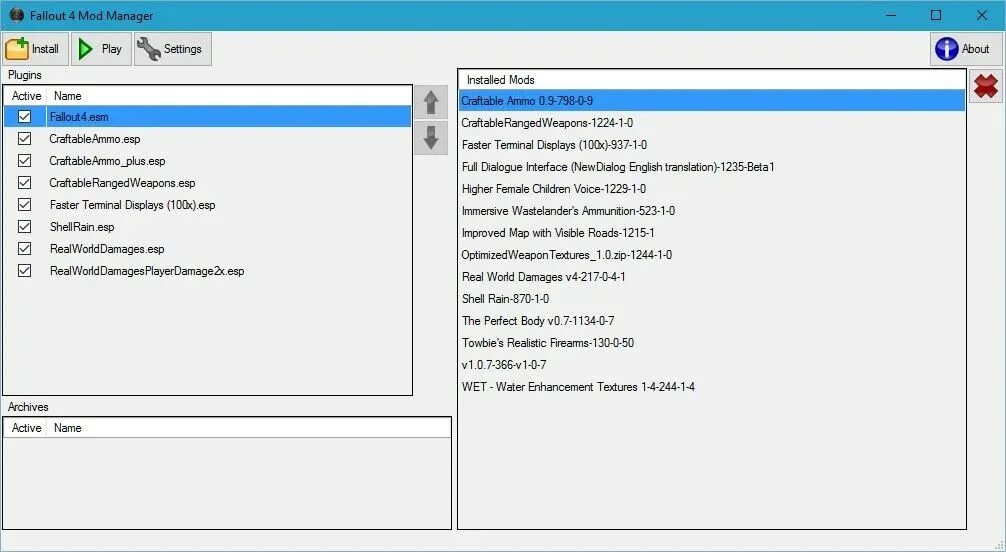Uncheck the Fallout4.esm plugin
The width and height of the screenshot is (1006, 552).
[24, 117]
